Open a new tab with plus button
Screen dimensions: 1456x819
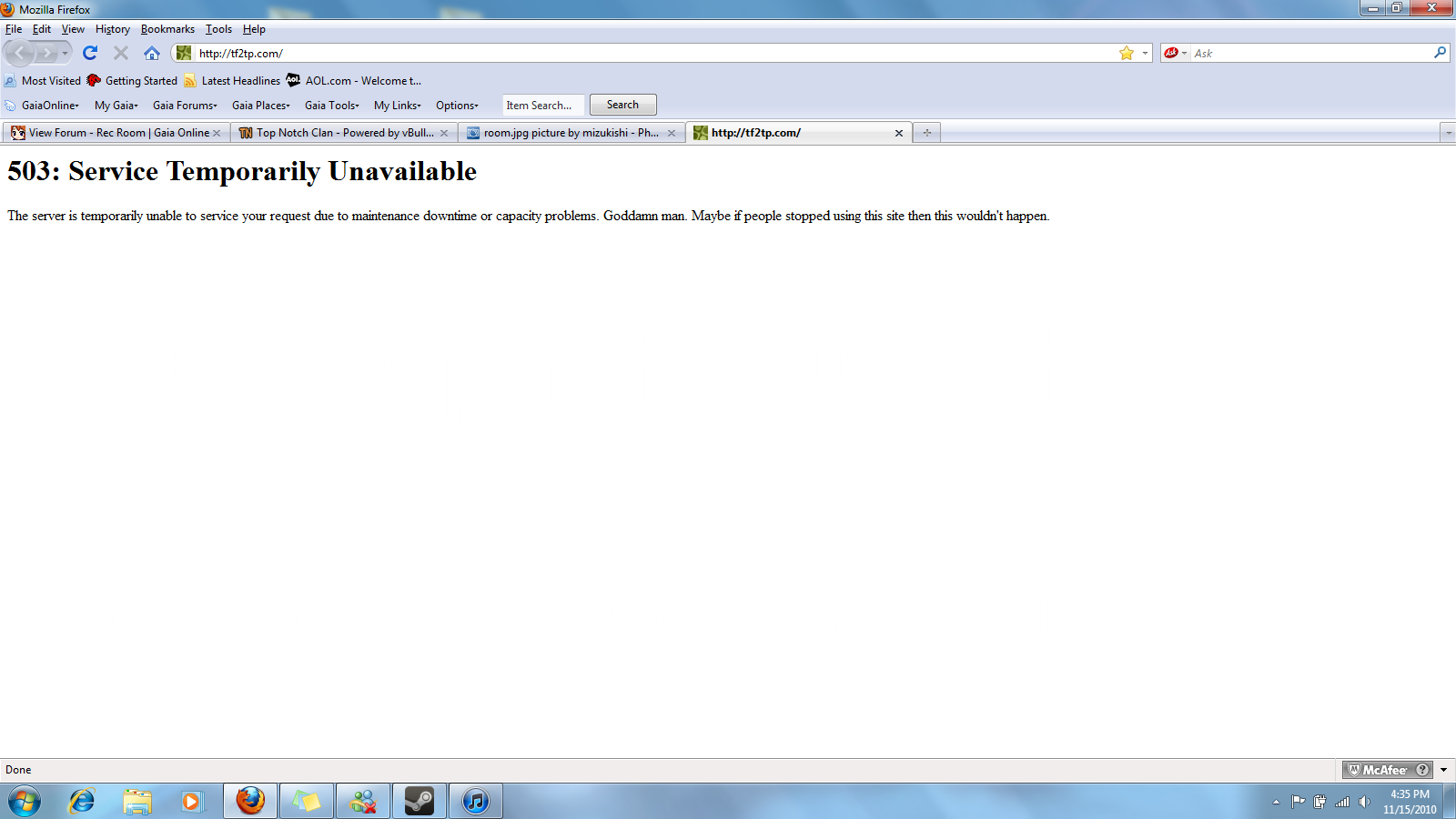(x=926, y=133)
